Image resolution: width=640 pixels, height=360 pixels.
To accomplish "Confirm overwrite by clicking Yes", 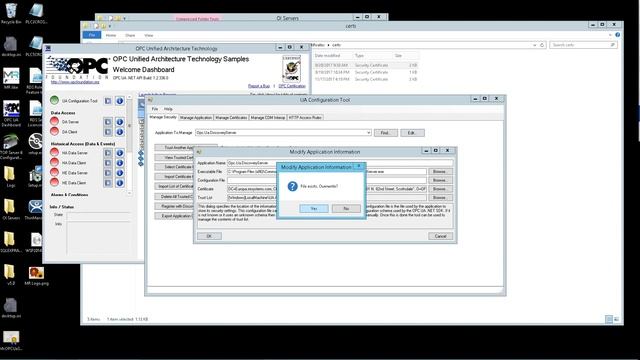I will pos(314,209).
